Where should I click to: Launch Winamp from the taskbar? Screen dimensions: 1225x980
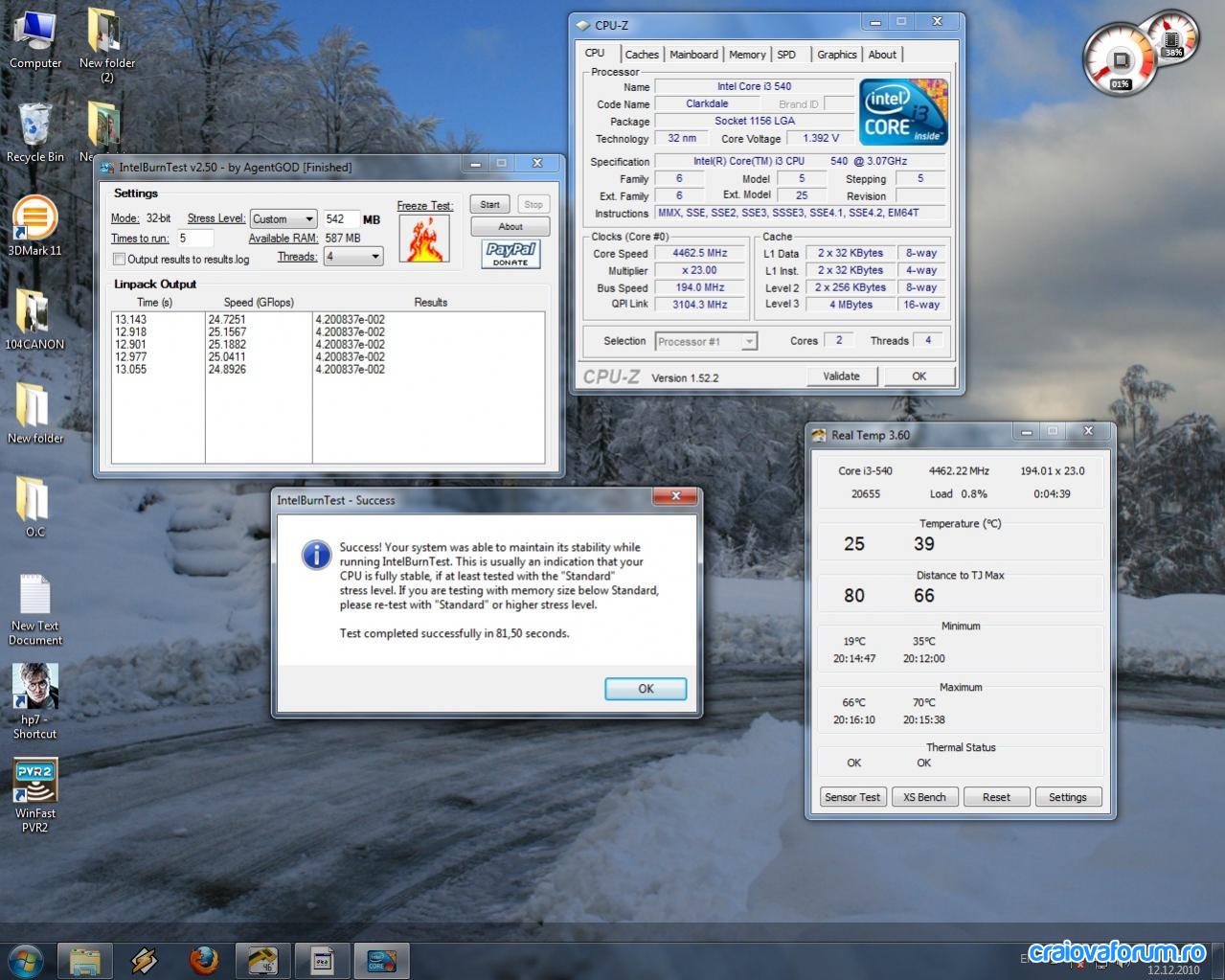pyautogui.click(x=144, y=960)
